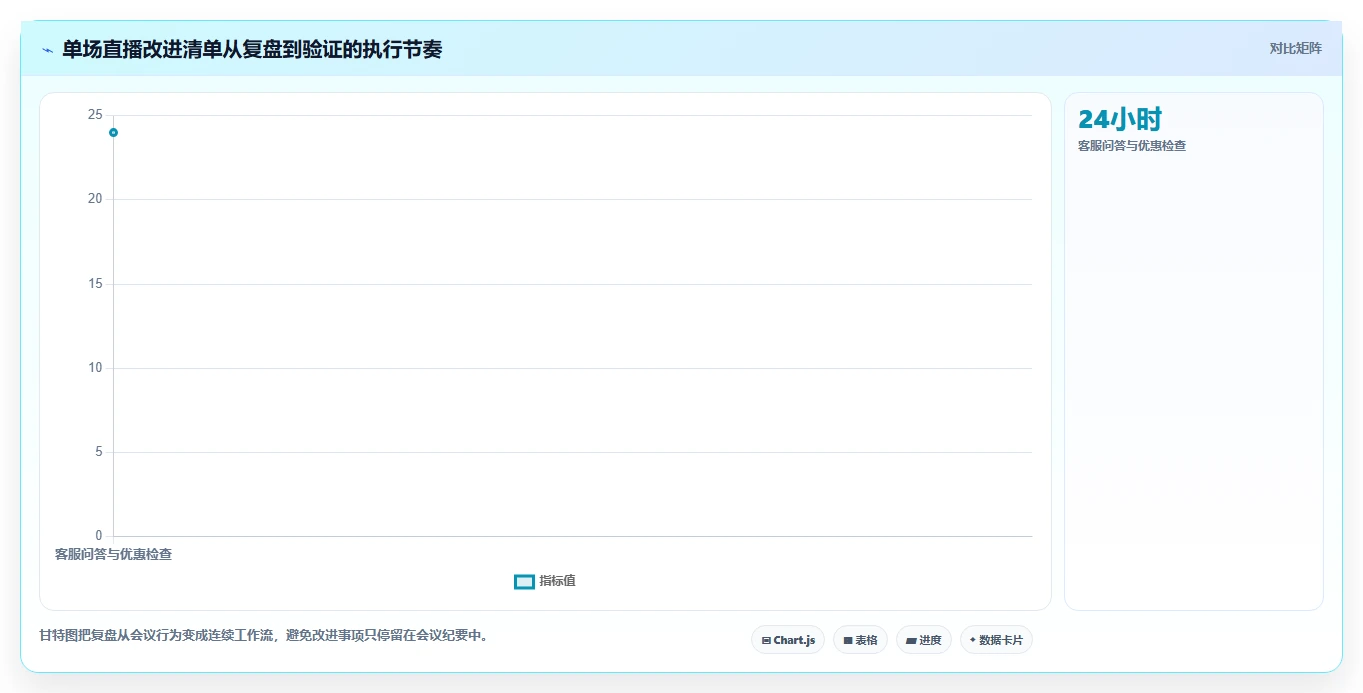
Task: Click the x-axis label 客服问答与优惠检查
Action: [x=113, y=554]
